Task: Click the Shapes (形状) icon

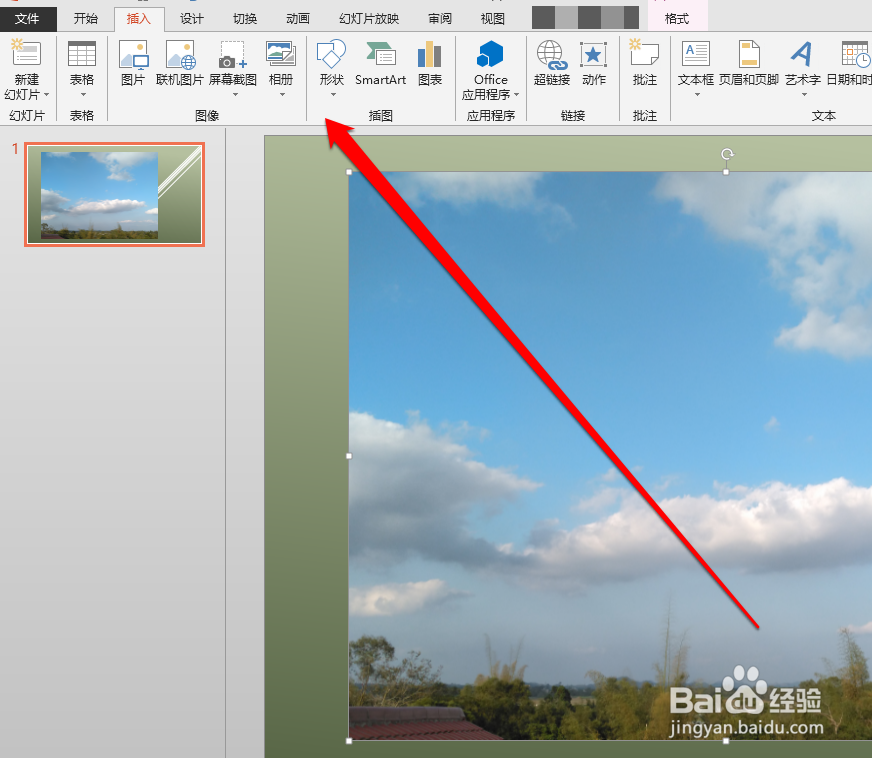Action: coord(331,55)
